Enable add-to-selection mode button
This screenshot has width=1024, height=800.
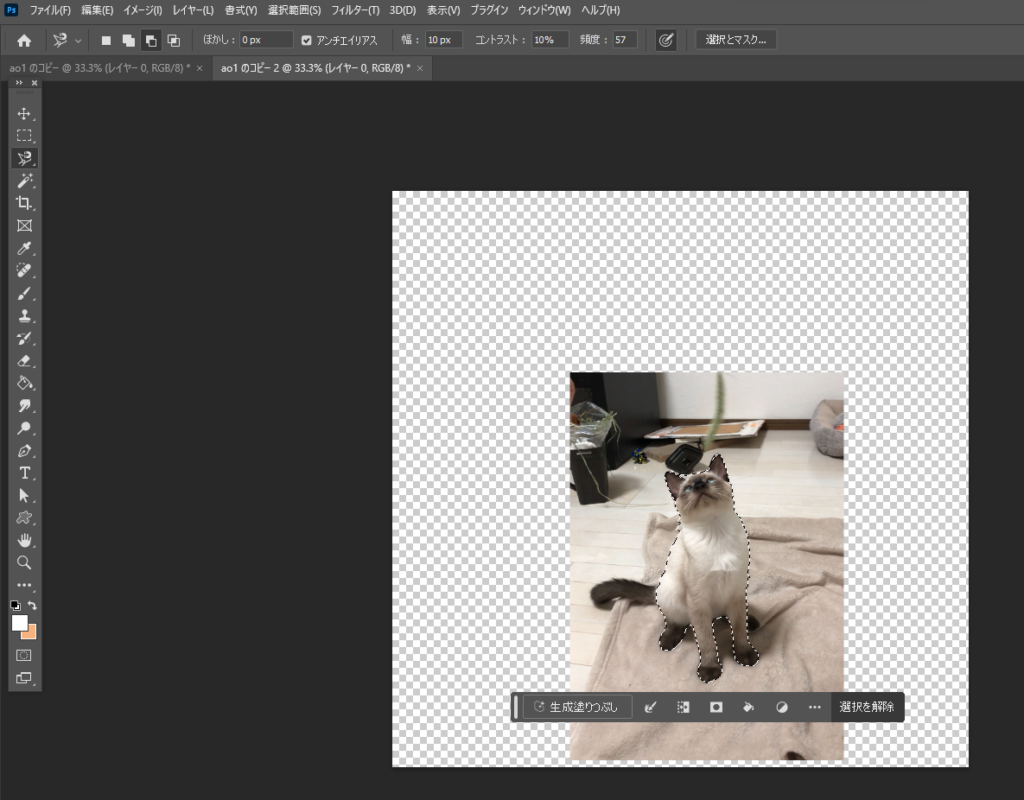click(128, 40)
